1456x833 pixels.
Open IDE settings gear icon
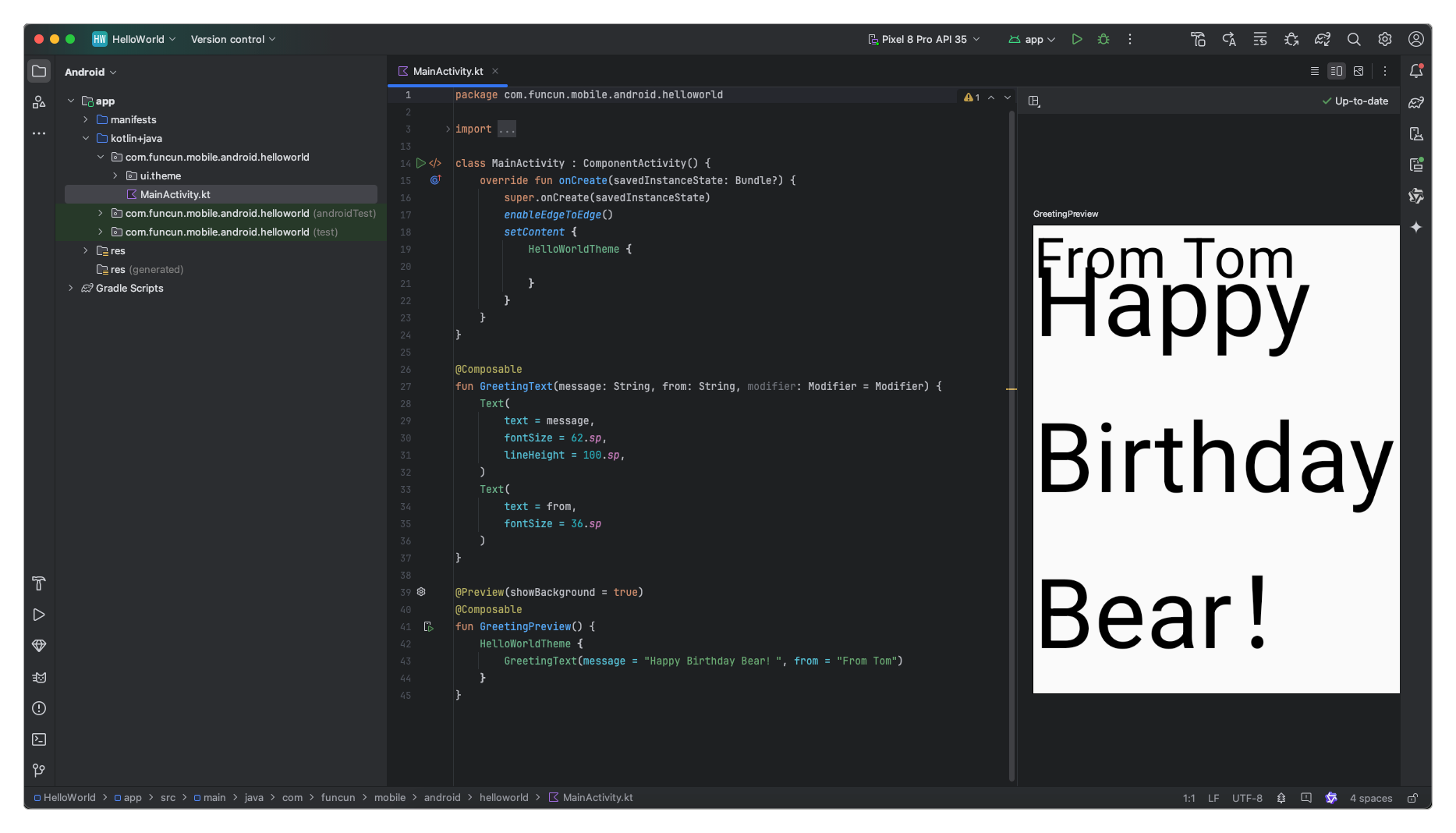click(x=1385, y=39)
